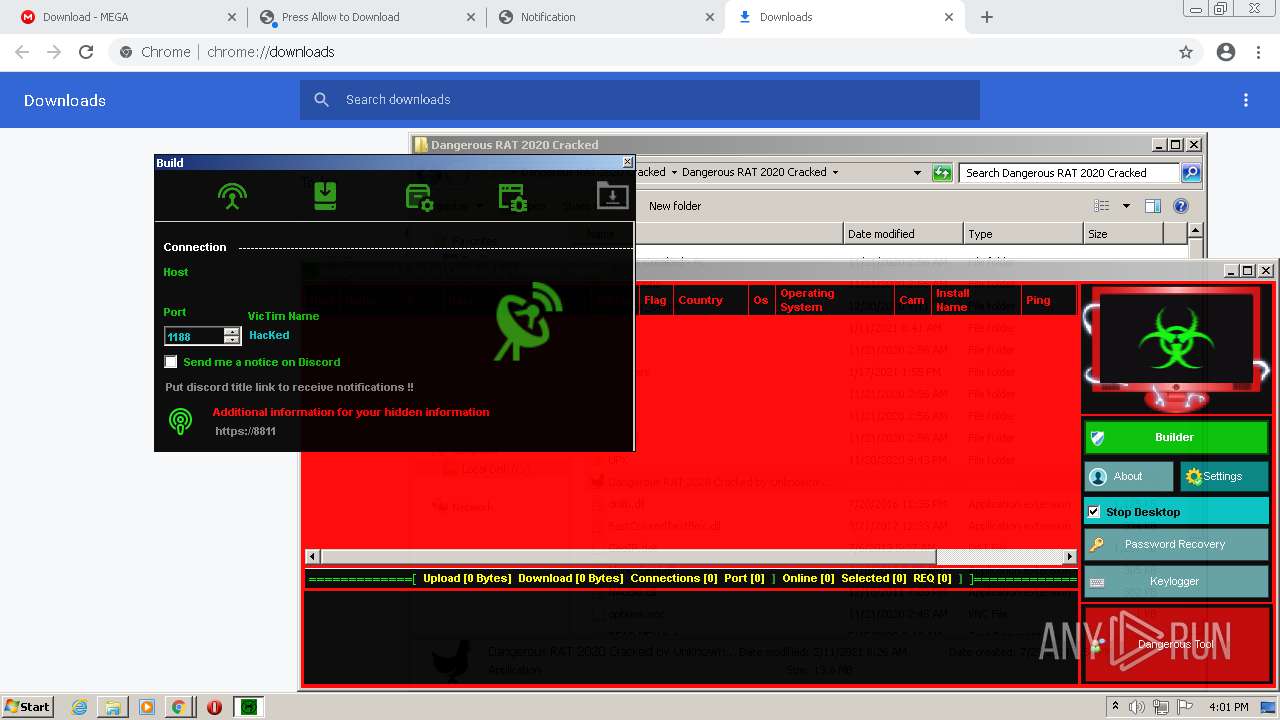Launch Password Recovery

click(1176, 545)
